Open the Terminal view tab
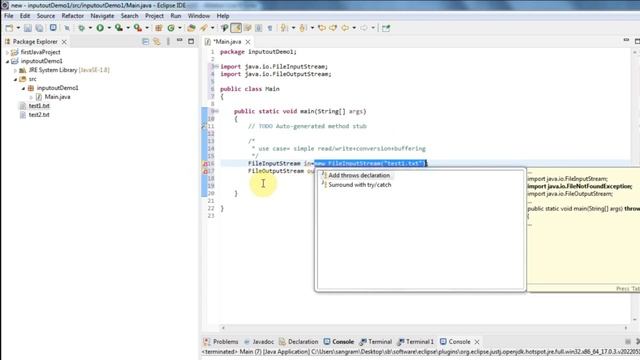This screenshot has width=640, height=360. pos(376,342)
